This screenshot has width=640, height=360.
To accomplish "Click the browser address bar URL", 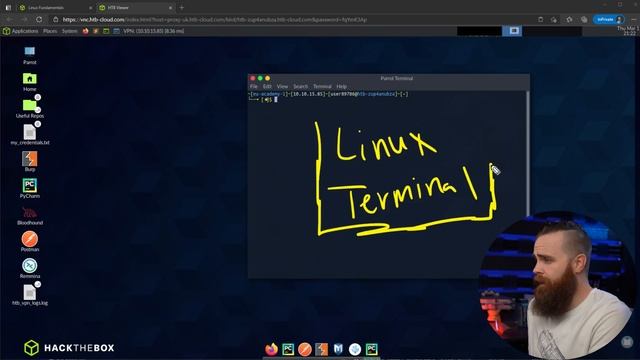I will pyautogui.click(x=215, y=19).
